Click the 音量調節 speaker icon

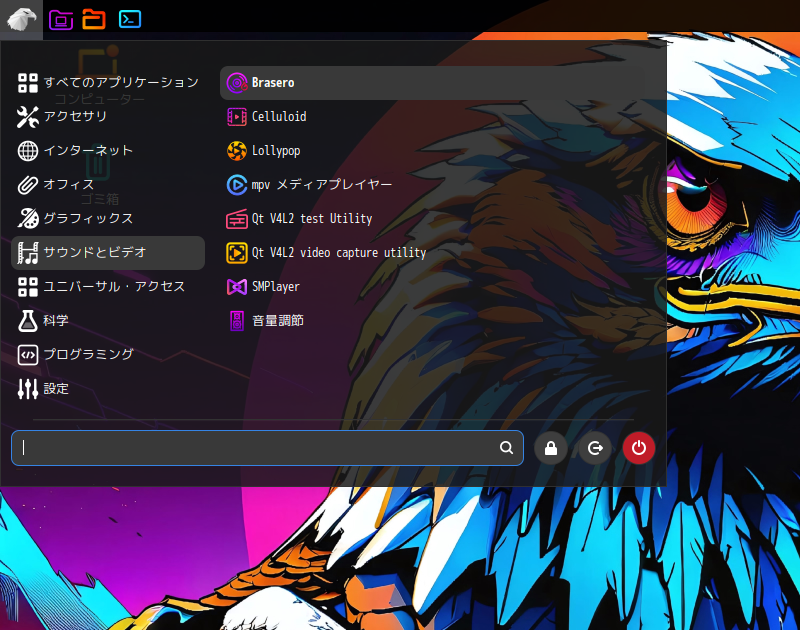coord(237,321)
